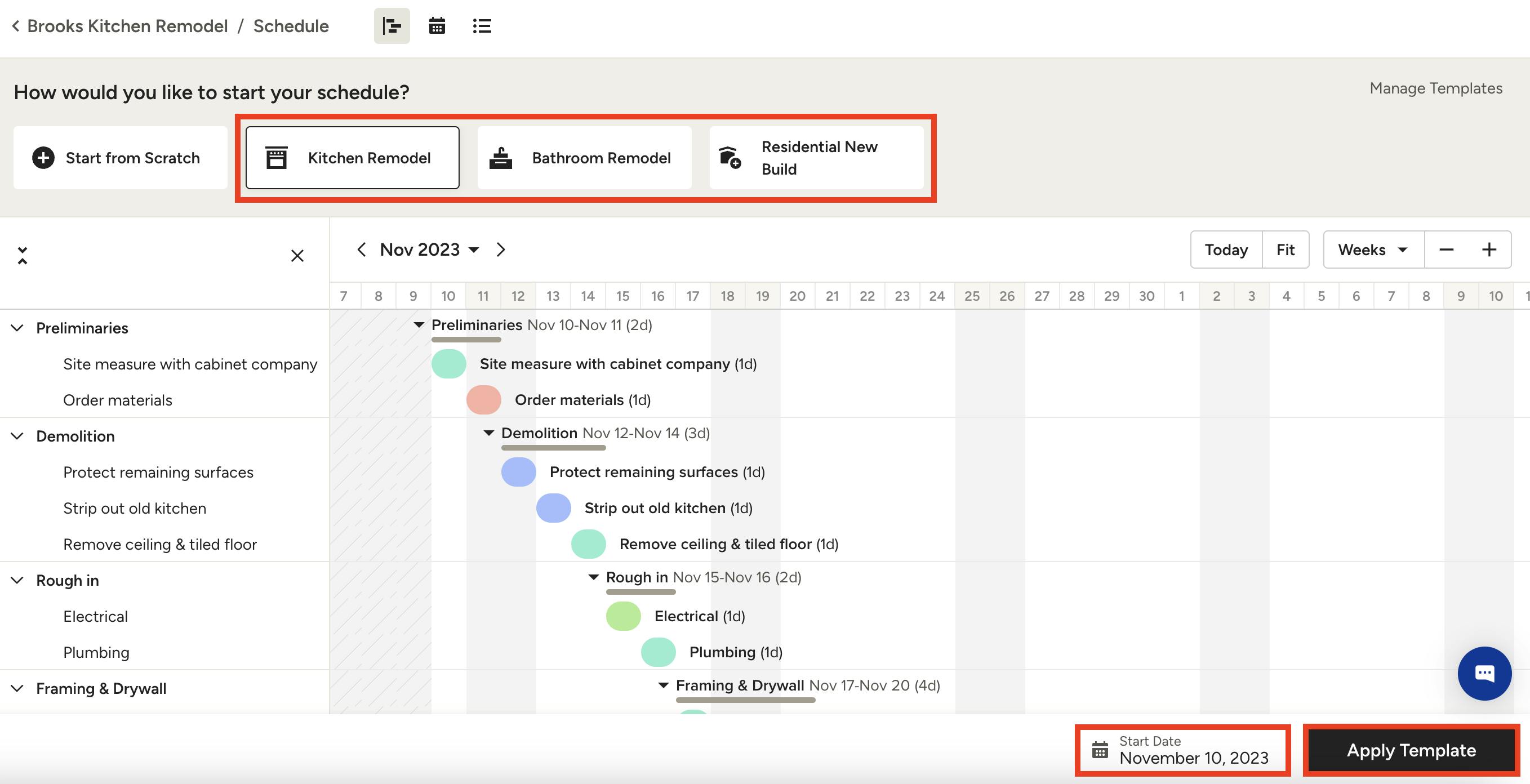The width and height of the screenshot is (1530, 784).
Task: Close the task list panel
Action: (x=297, y=255)
